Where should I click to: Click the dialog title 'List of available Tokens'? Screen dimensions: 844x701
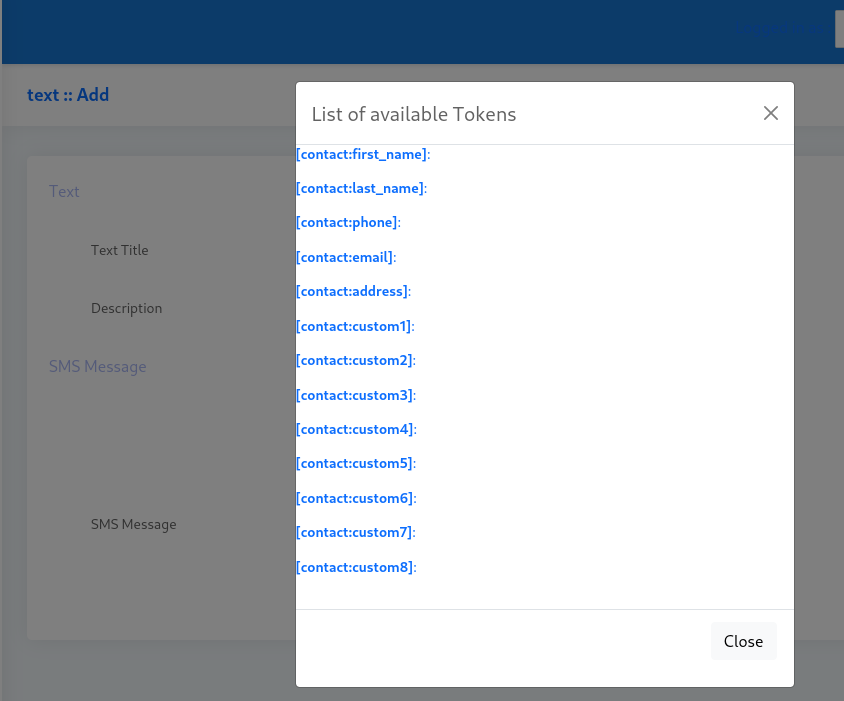click(413, 114)
